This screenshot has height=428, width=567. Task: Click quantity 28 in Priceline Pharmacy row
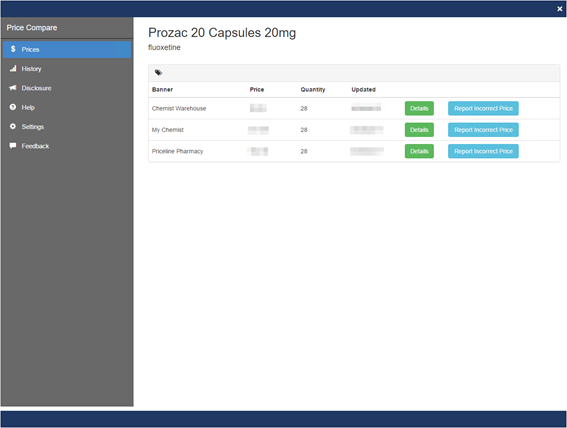tap(304, 151)
